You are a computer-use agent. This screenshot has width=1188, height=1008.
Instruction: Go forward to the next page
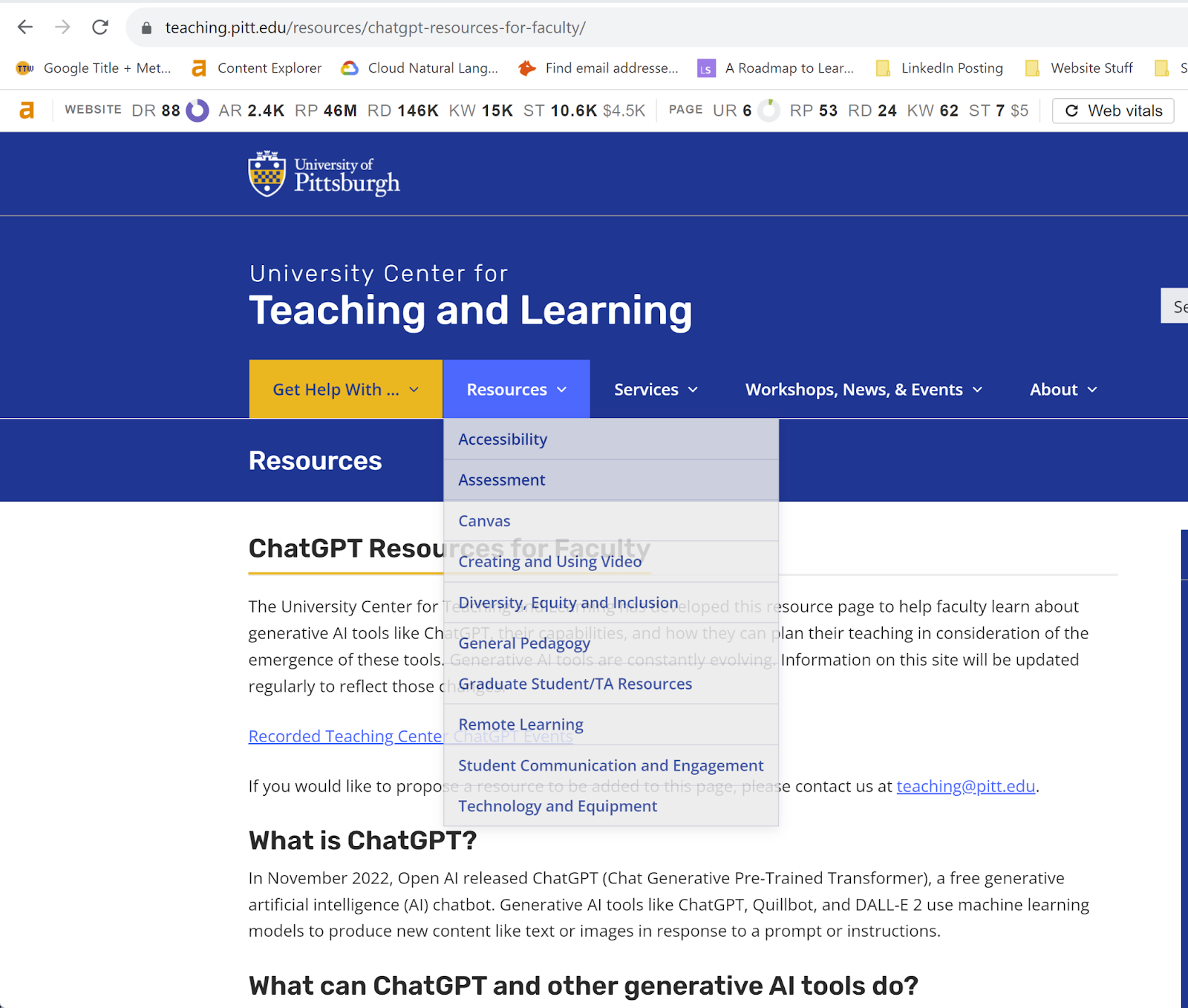point(62,27)
